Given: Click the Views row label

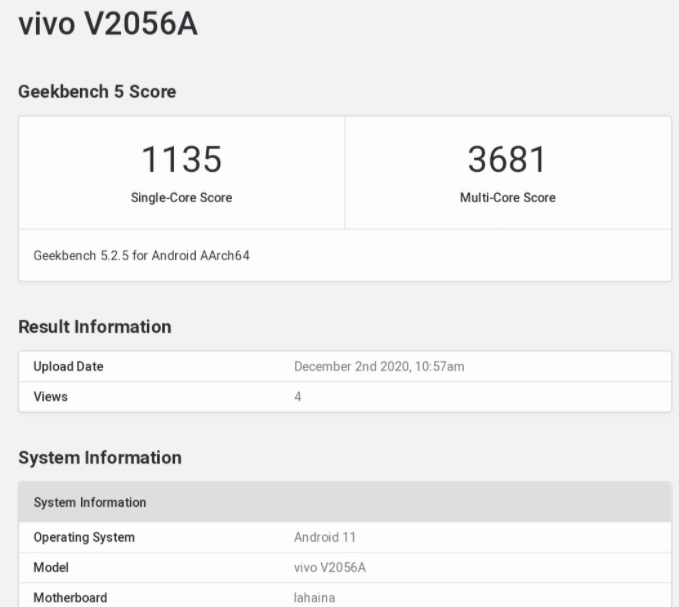Looking at the screenshot, I should pyautogui.click(x=50, y=397).
